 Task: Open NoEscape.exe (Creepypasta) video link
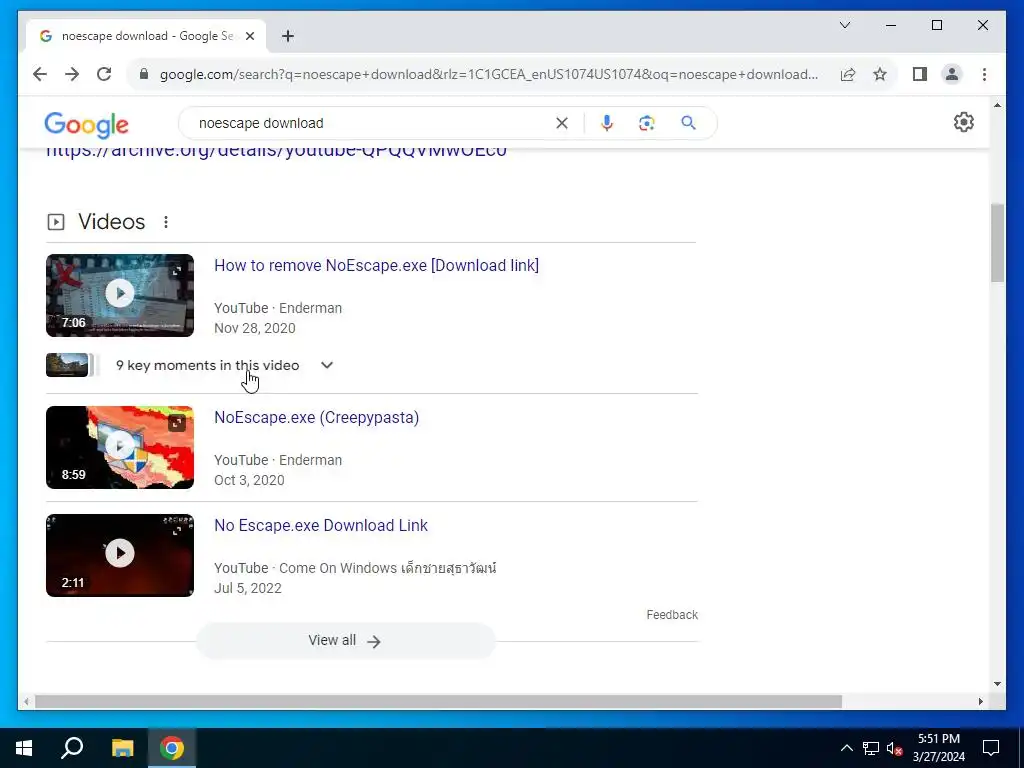317,417
